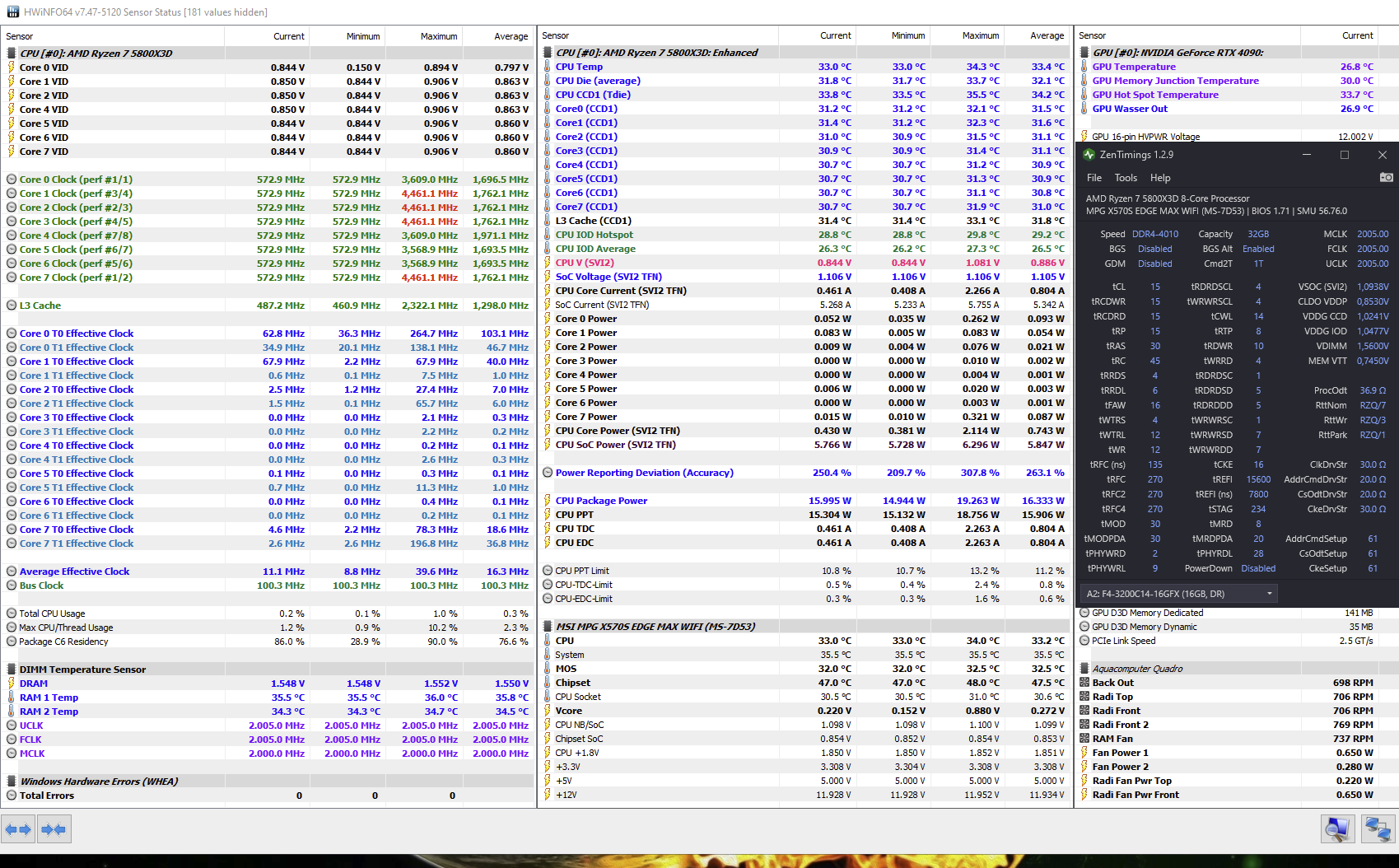Select the GPU D3D Memory Dedicated row
Screen dimensions: 1399x868
[x=1238, y=613]
